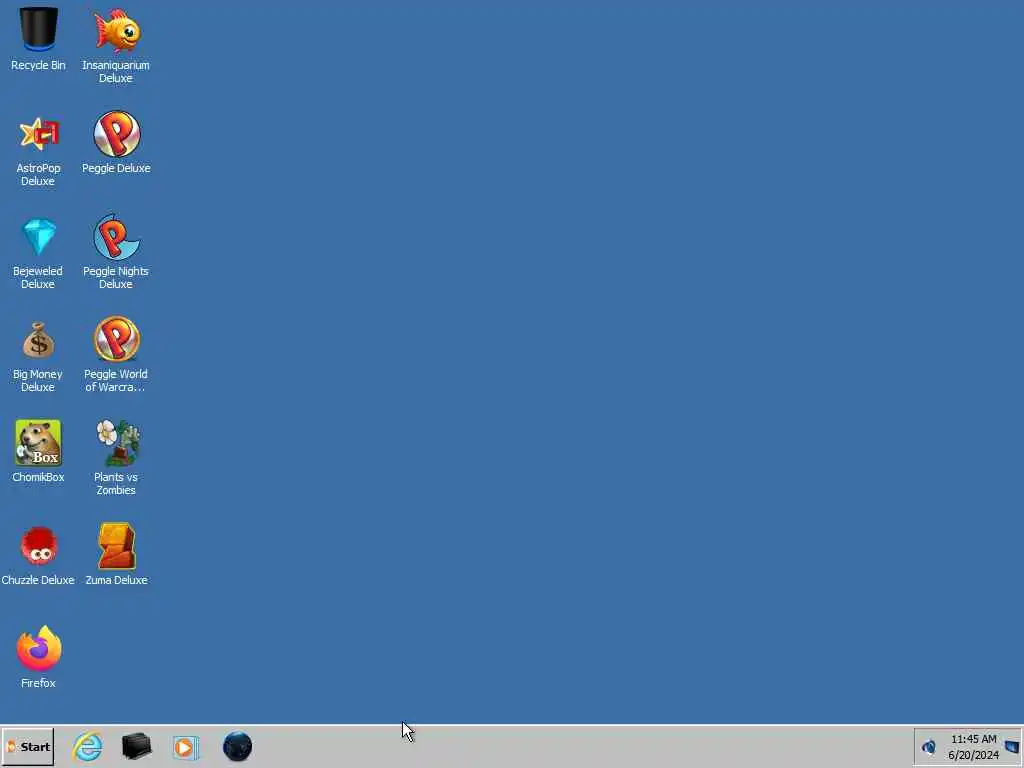This screenshot has width=1024, height=768.
Task: Open the media player taskbar icon
Action: pos(185,747)
